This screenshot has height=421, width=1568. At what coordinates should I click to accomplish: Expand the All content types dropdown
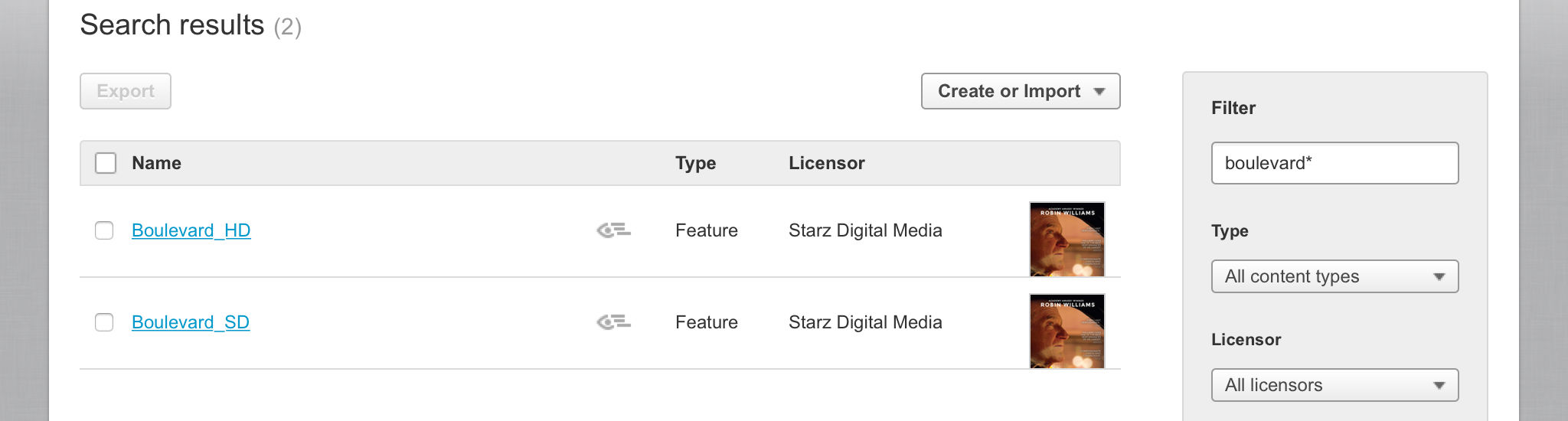tap(1334, 276)
